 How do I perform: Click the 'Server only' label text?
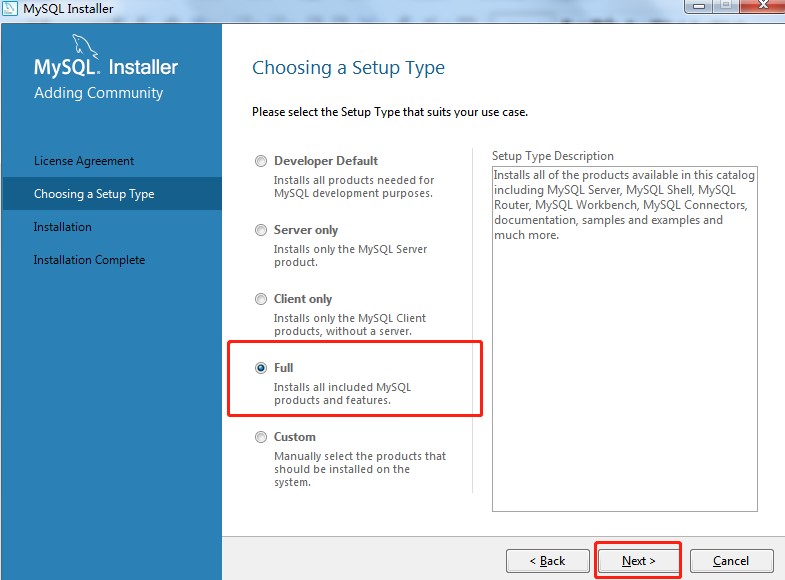coord(306,230)
